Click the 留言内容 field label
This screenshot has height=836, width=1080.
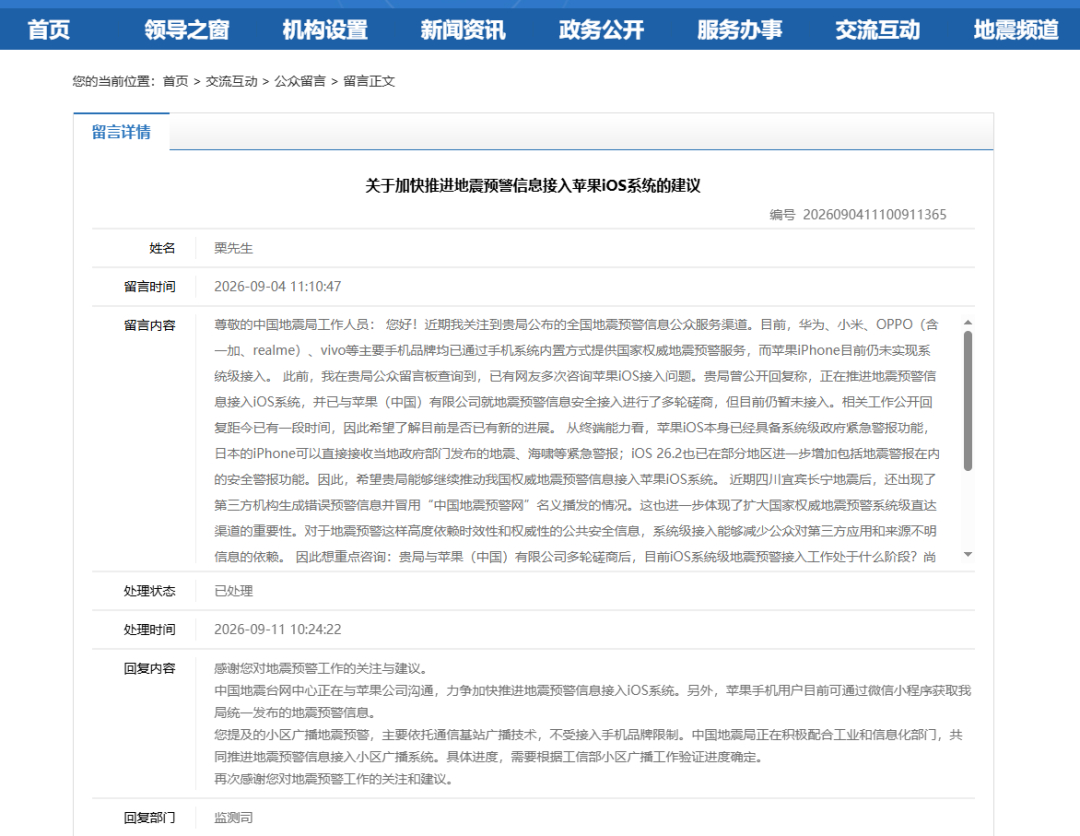149,325
